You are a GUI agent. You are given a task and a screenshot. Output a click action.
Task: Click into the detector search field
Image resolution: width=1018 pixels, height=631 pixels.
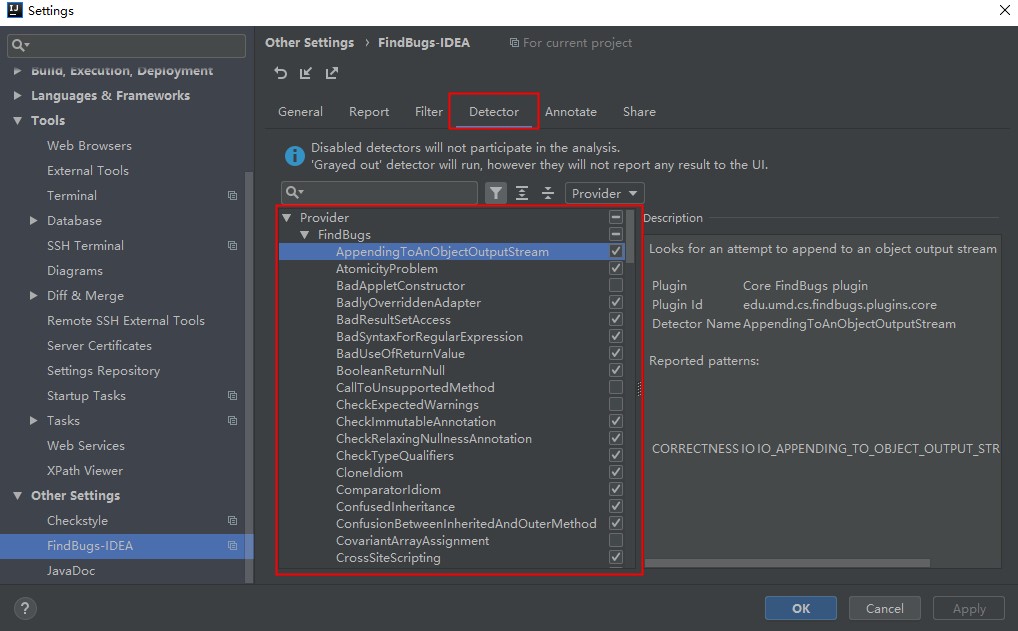(x=379, y=193)
